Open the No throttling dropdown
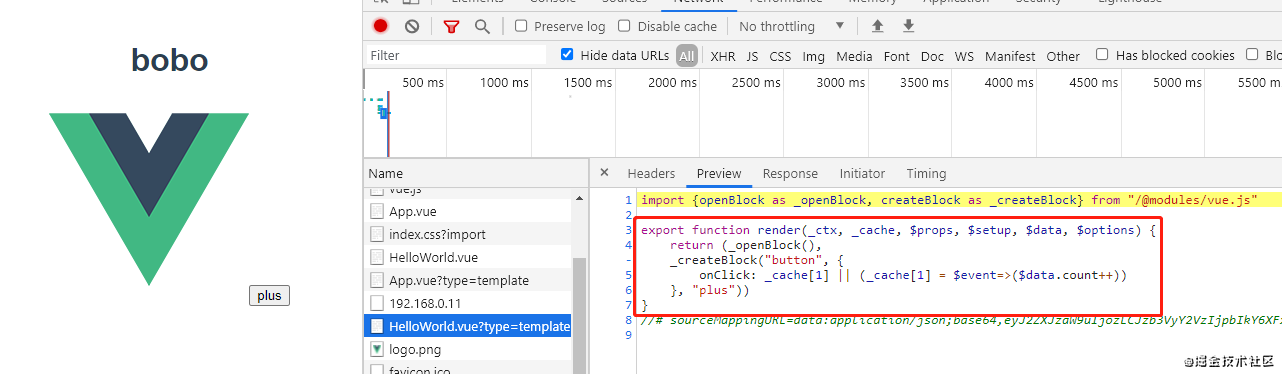 coord(792,26)
